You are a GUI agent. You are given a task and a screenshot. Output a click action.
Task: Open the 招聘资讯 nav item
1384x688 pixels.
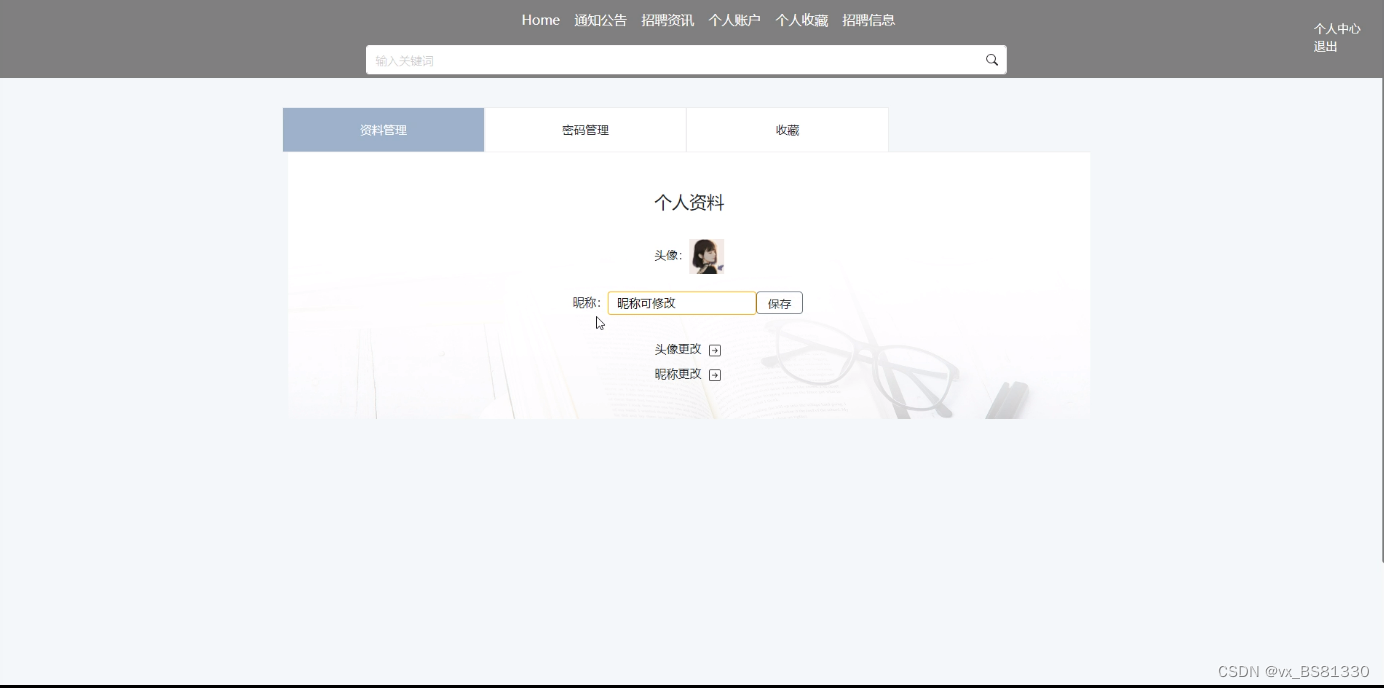tap(668, 20)
